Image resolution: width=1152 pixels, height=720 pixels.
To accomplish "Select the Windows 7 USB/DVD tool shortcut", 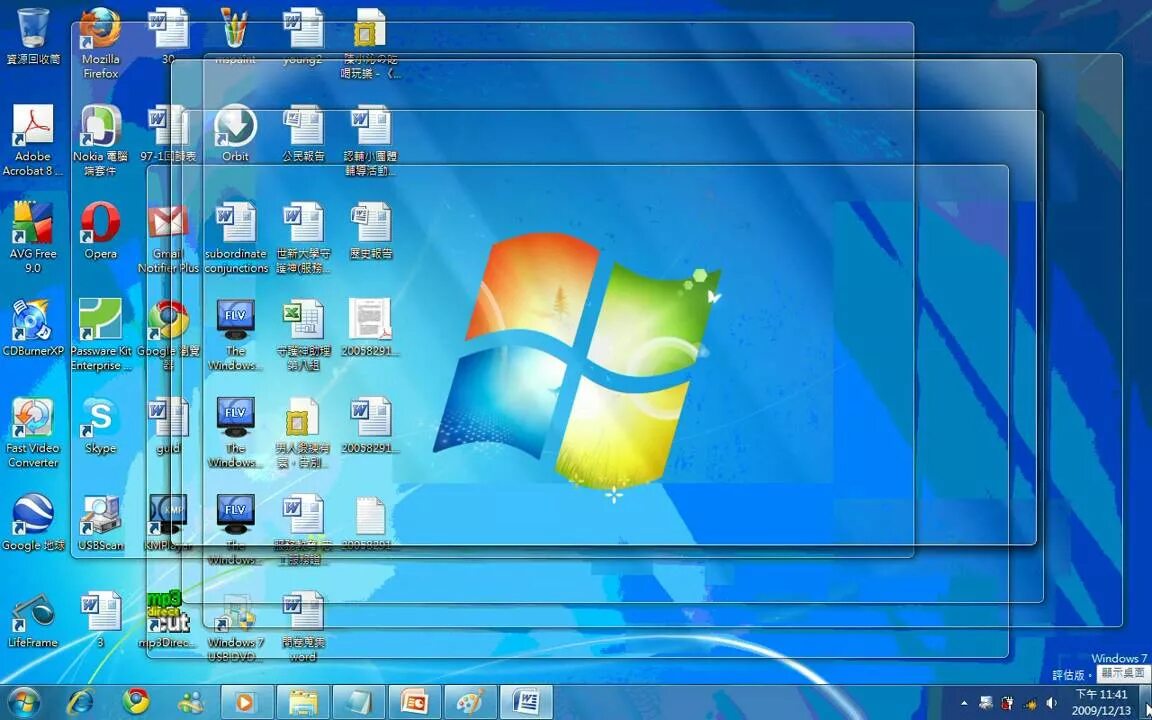I will [235, 627].
